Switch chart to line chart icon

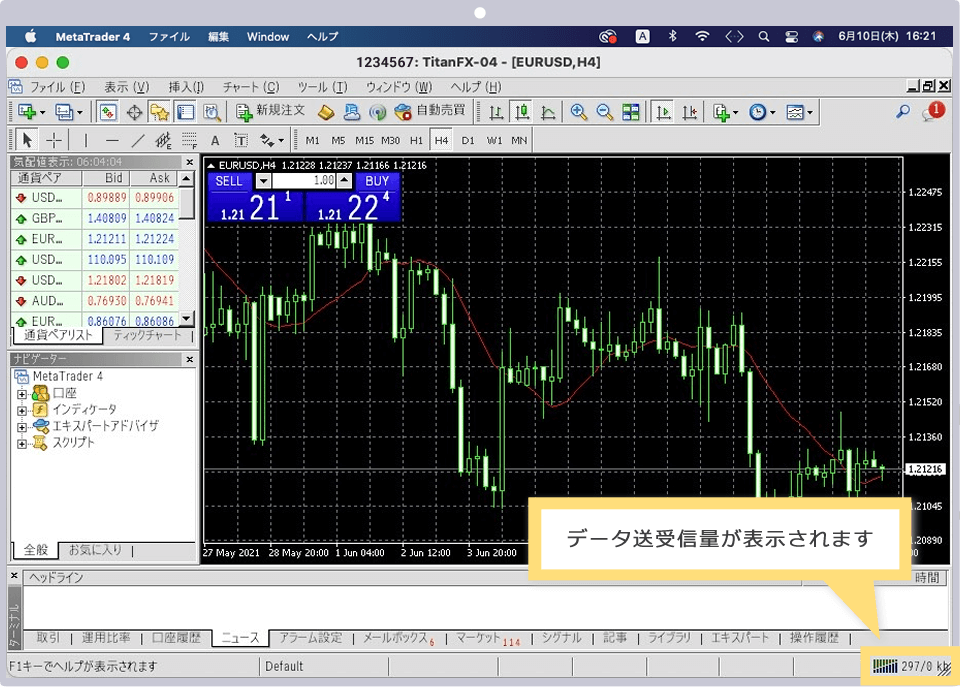[548, 112]
